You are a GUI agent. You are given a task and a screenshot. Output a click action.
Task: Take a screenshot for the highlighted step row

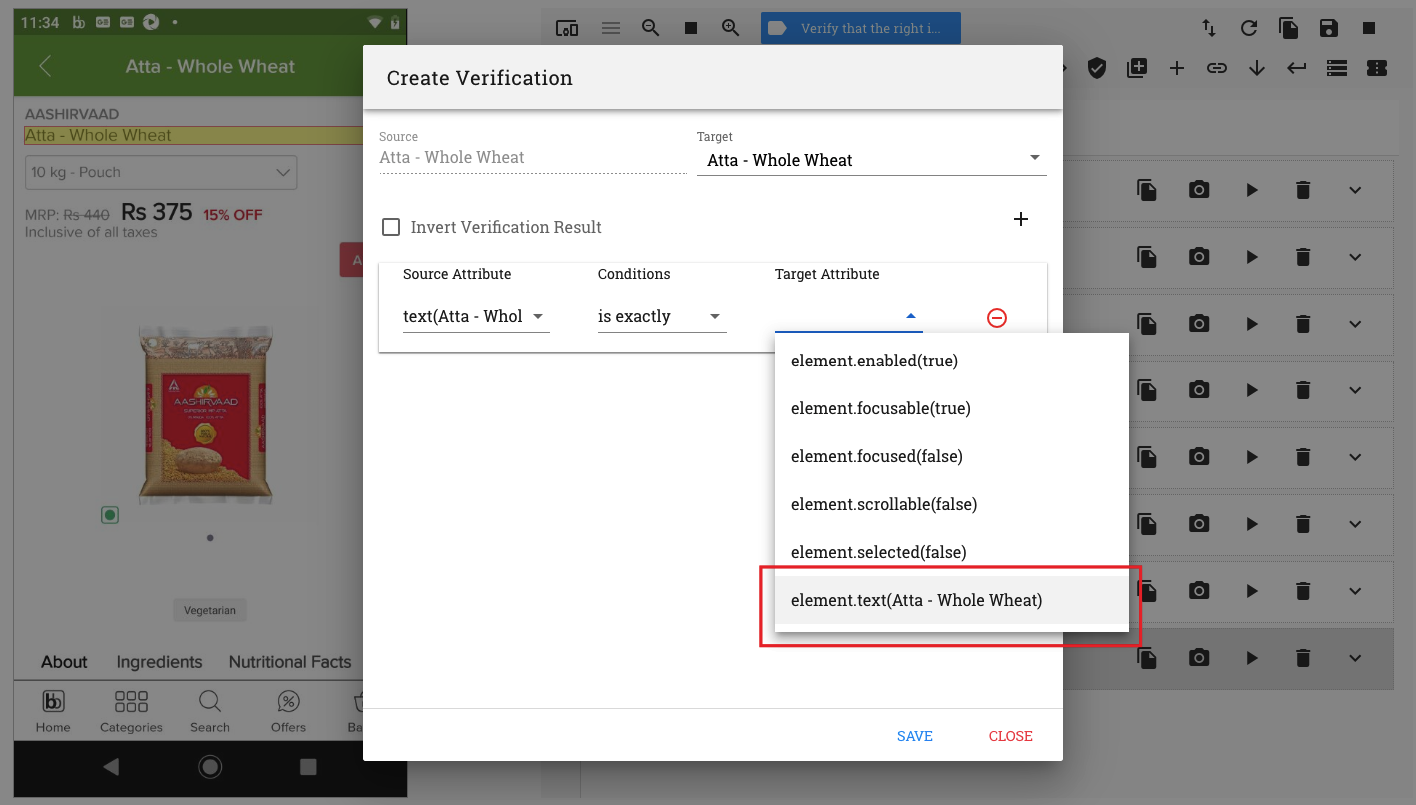[1199, 658]
